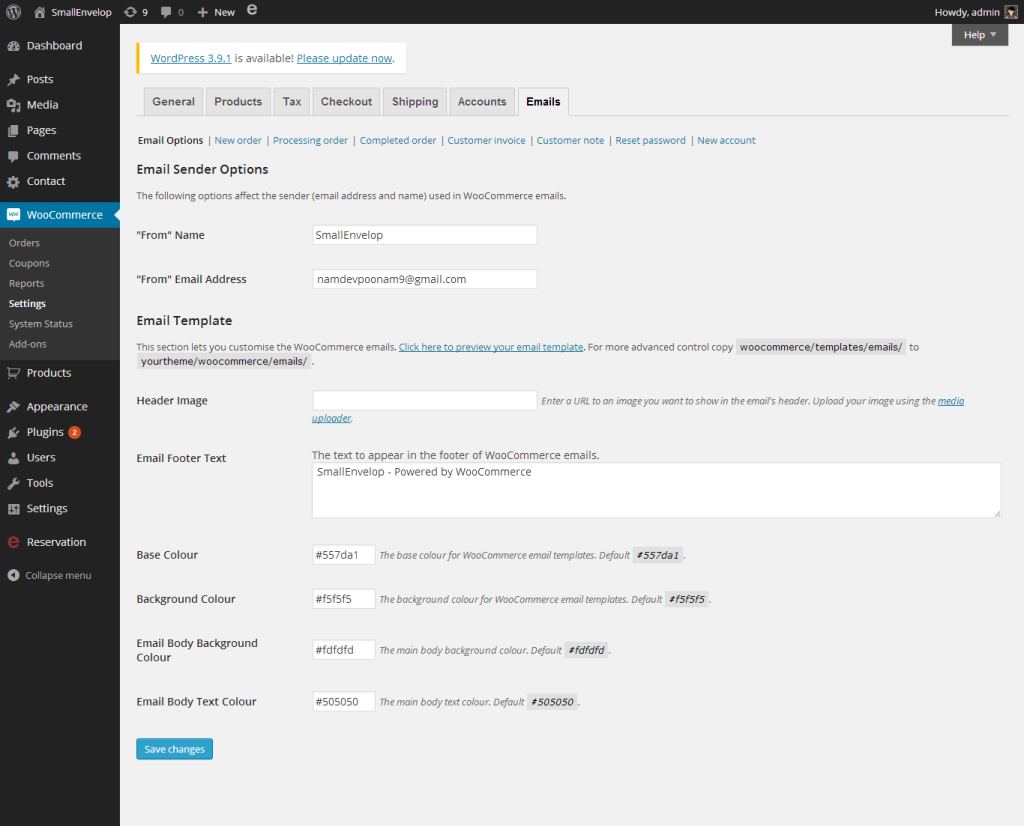Open the Accounts tab
The image size is (1024, 826).
tap(482, 102)
